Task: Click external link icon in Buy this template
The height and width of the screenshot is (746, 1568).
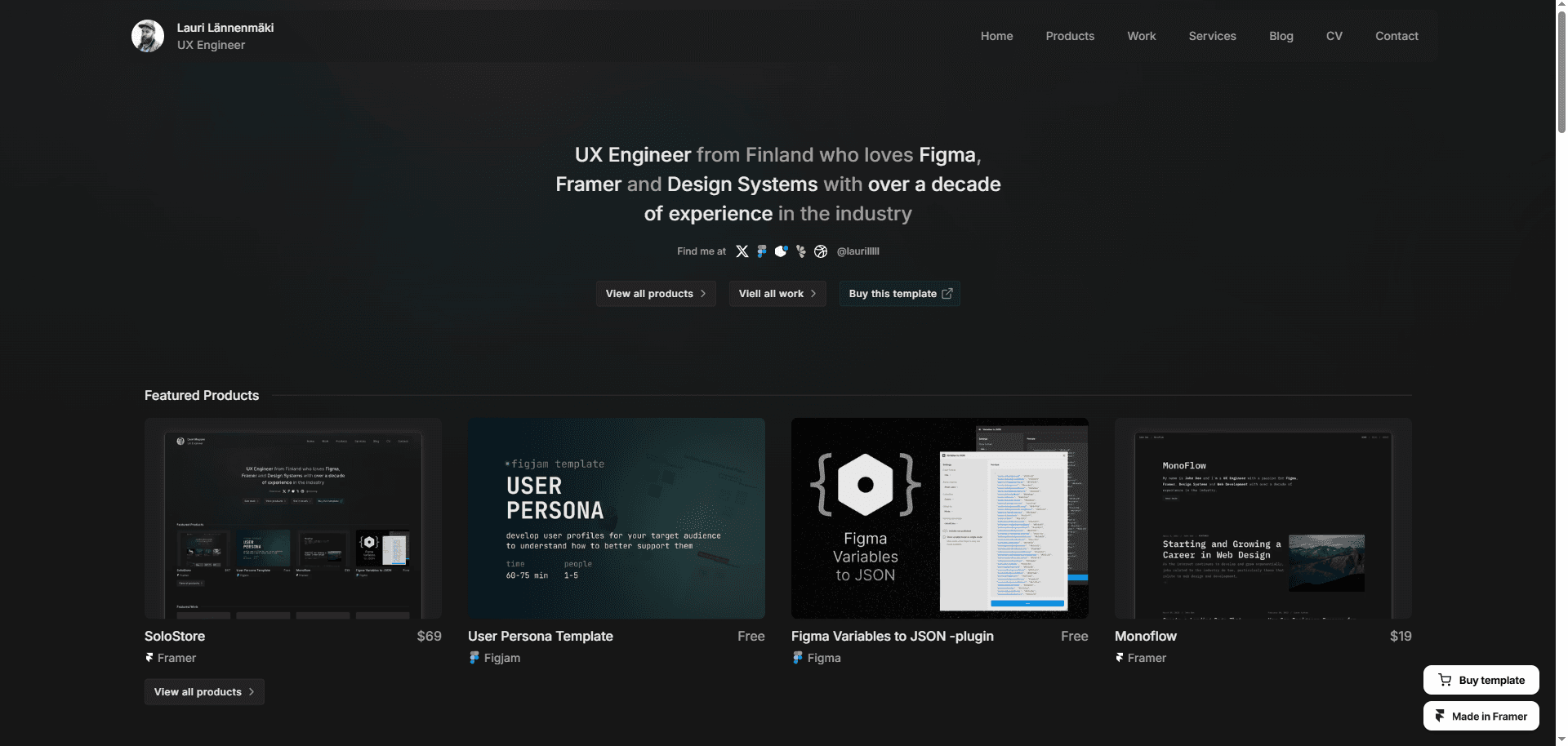Action: pos(947,294)
